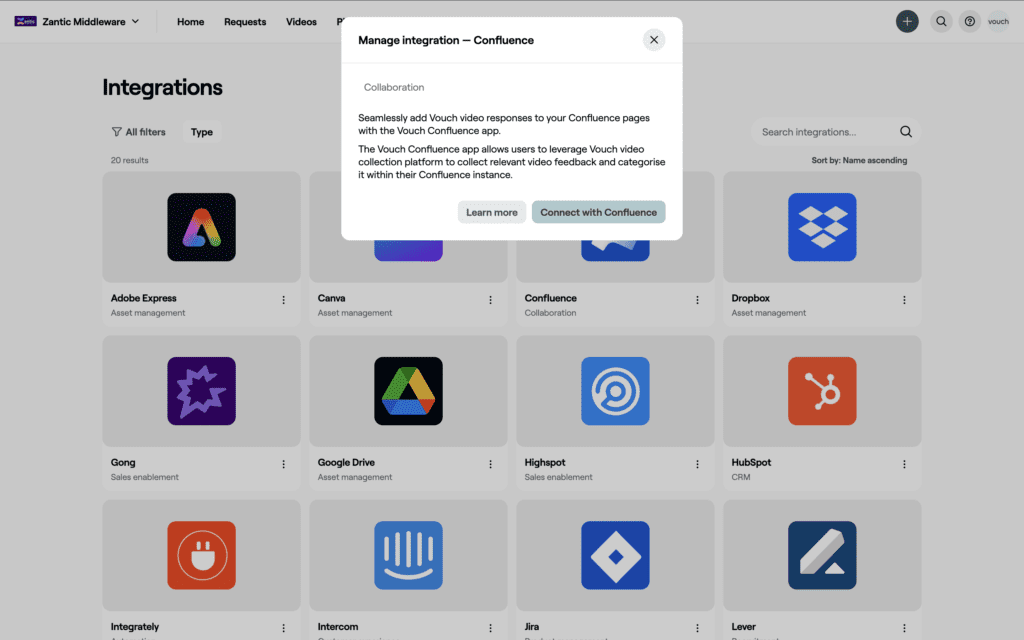Click the Intercom app icon
Image resolution: width=1024 pixels, height=640 pixels.
pyautogui.click(x=408, y=555)
